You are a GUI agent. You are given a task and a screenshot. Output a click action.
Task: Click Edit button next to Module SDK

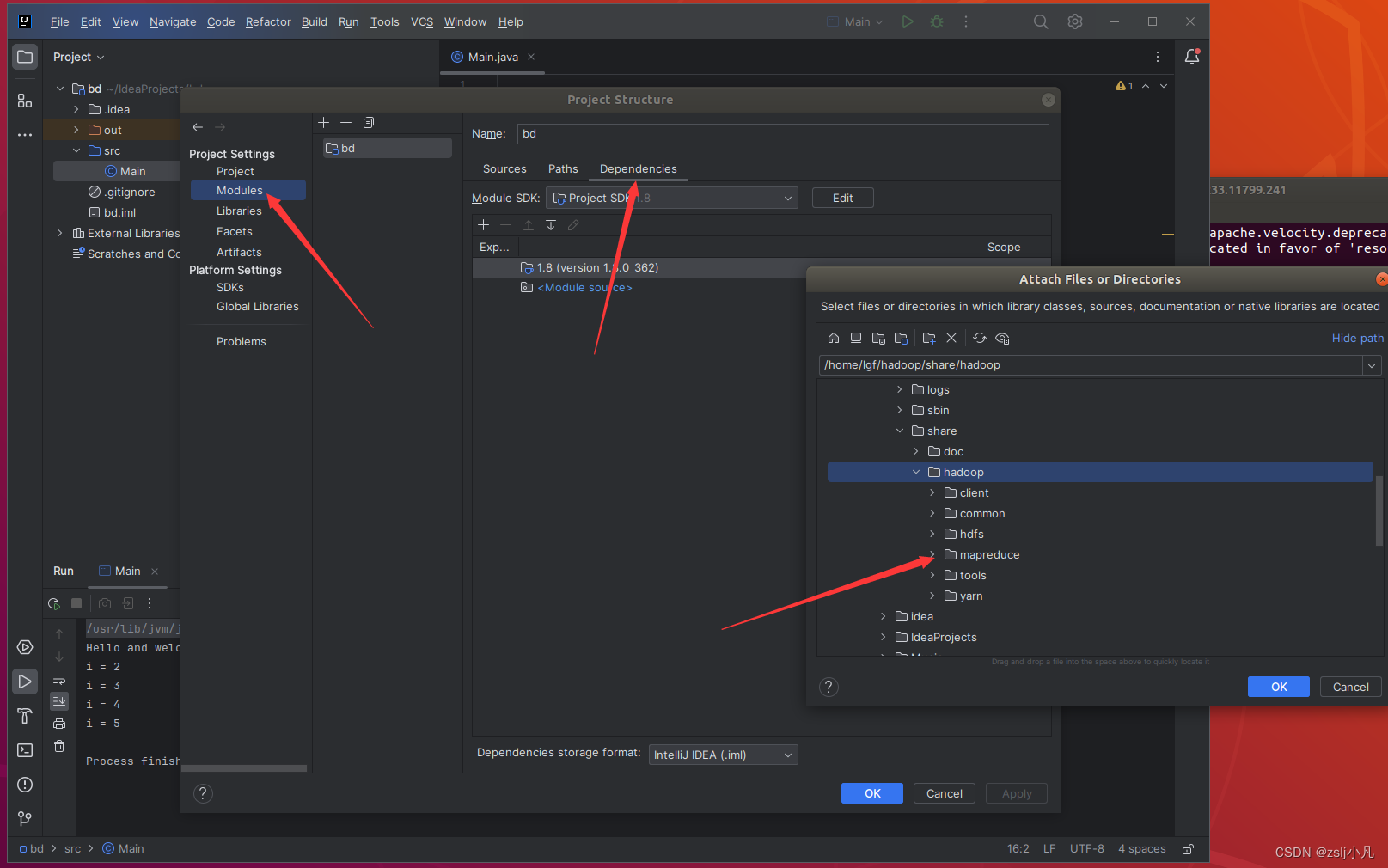tap(842, 199)
